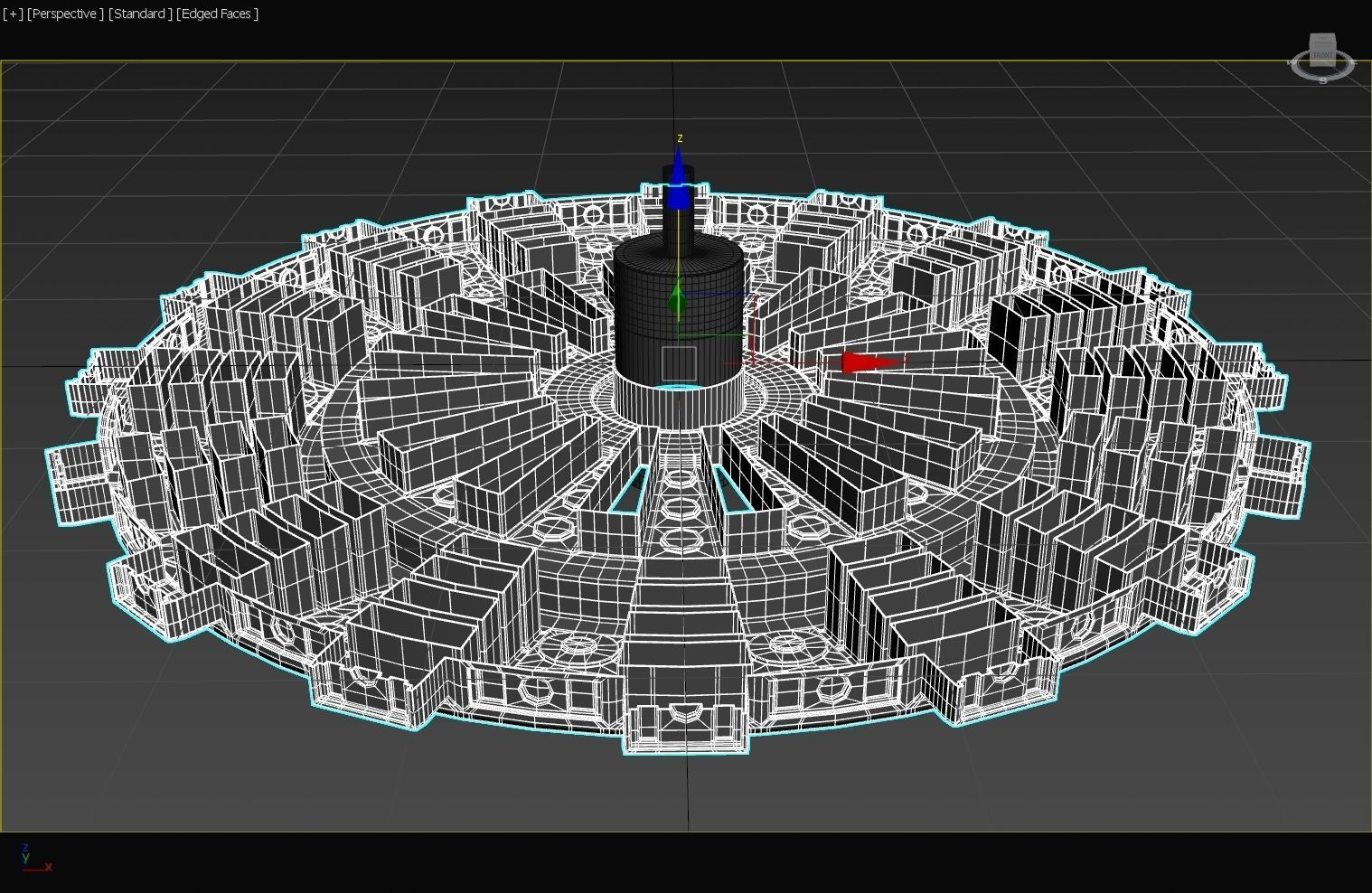Click the S marker on the ViewCube compass
The image size is (1372, 893).
[1323, 80]
